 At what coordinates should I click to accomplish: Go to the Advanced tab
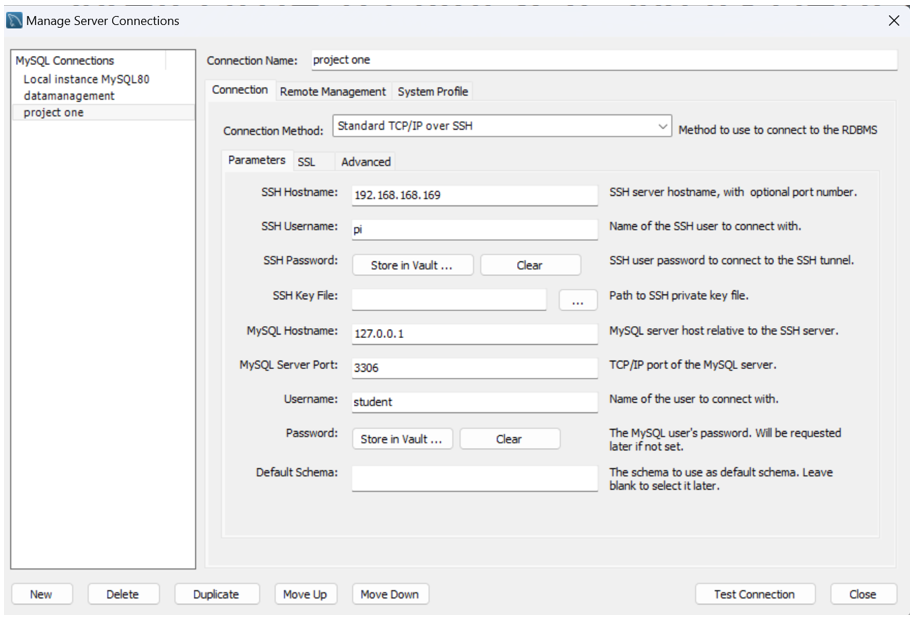point(365,162)
